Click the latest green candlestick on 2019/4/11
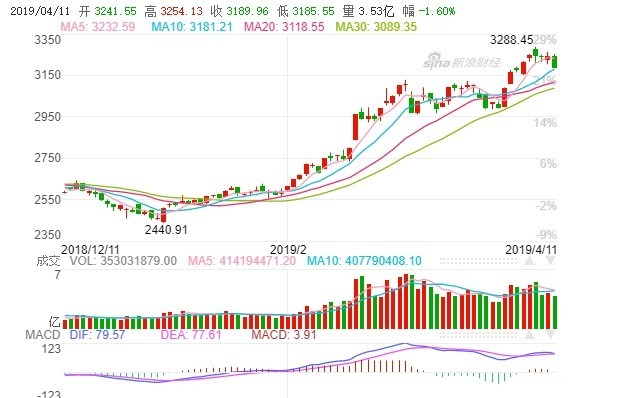Viewport: 621px width, 398px height. tap(554, 61)
